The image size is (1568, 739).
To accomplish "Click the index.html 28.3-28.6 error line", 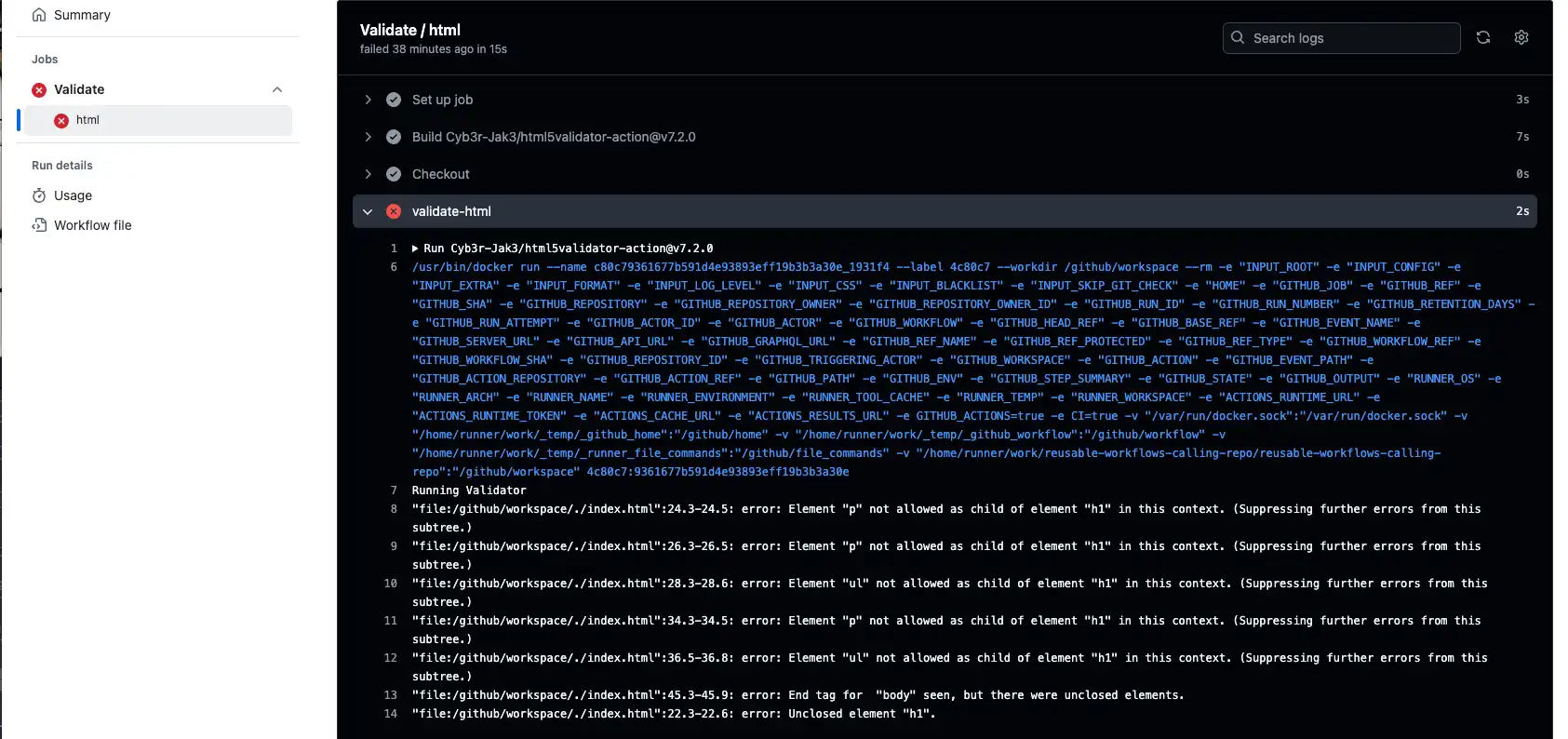I will [950, 593].
